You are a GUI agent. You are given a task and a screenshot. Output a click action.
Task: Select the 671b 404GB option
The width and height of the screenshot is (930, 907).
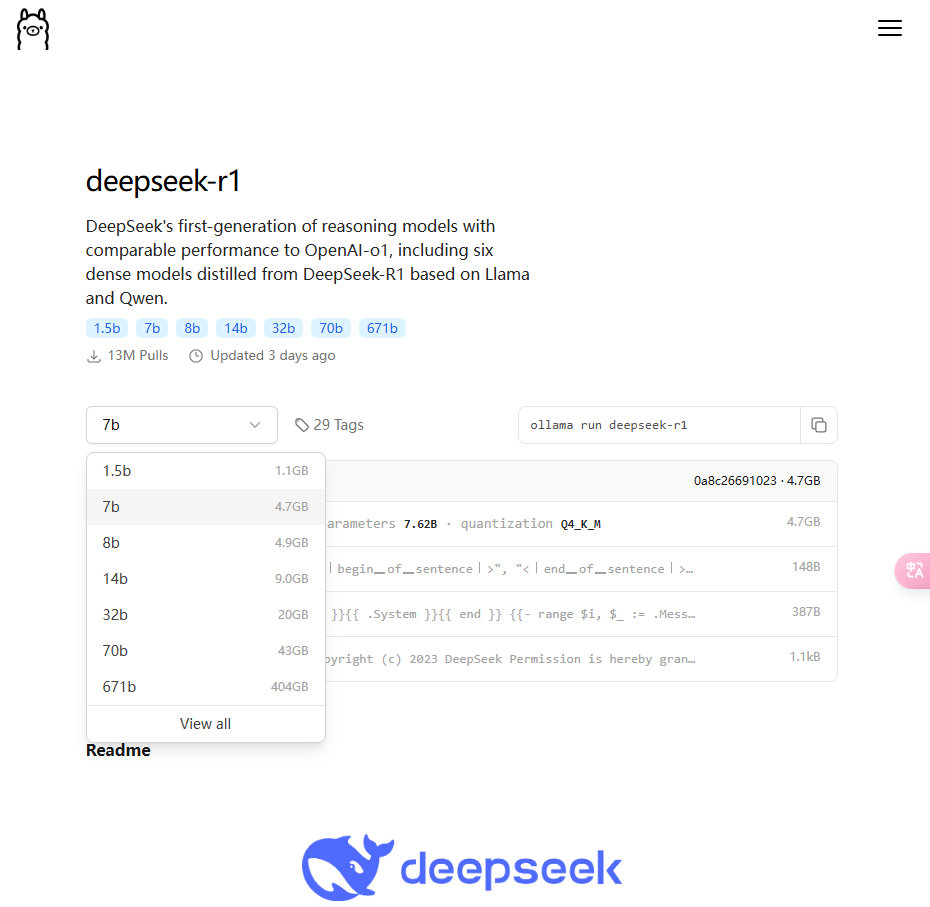(x=206, y=687)
